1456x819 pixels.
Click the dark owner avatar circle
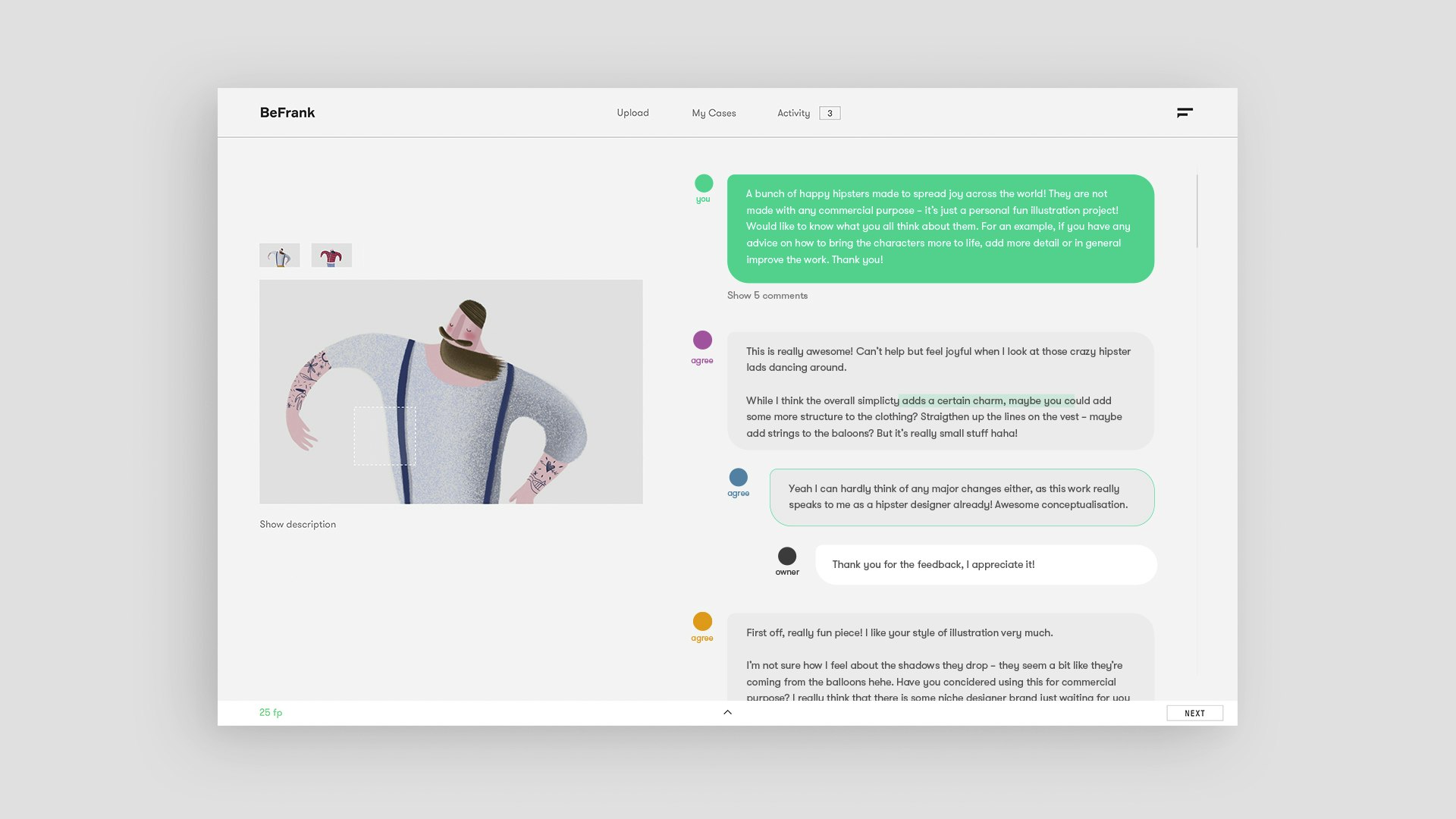(x=787, y=556)
